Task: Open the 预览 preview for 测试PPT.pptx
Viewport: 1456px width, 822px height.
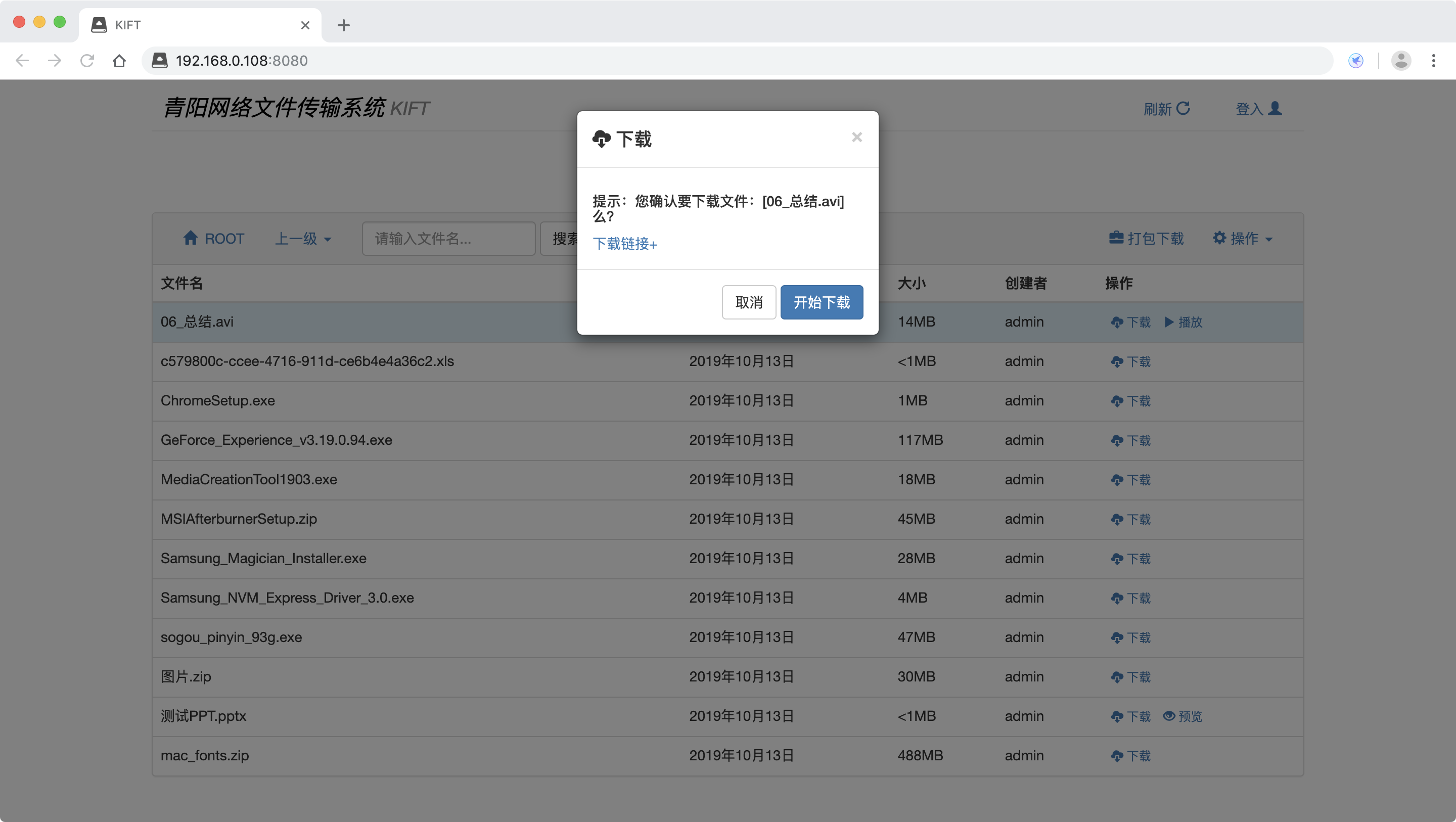Action: point(1182,716)
